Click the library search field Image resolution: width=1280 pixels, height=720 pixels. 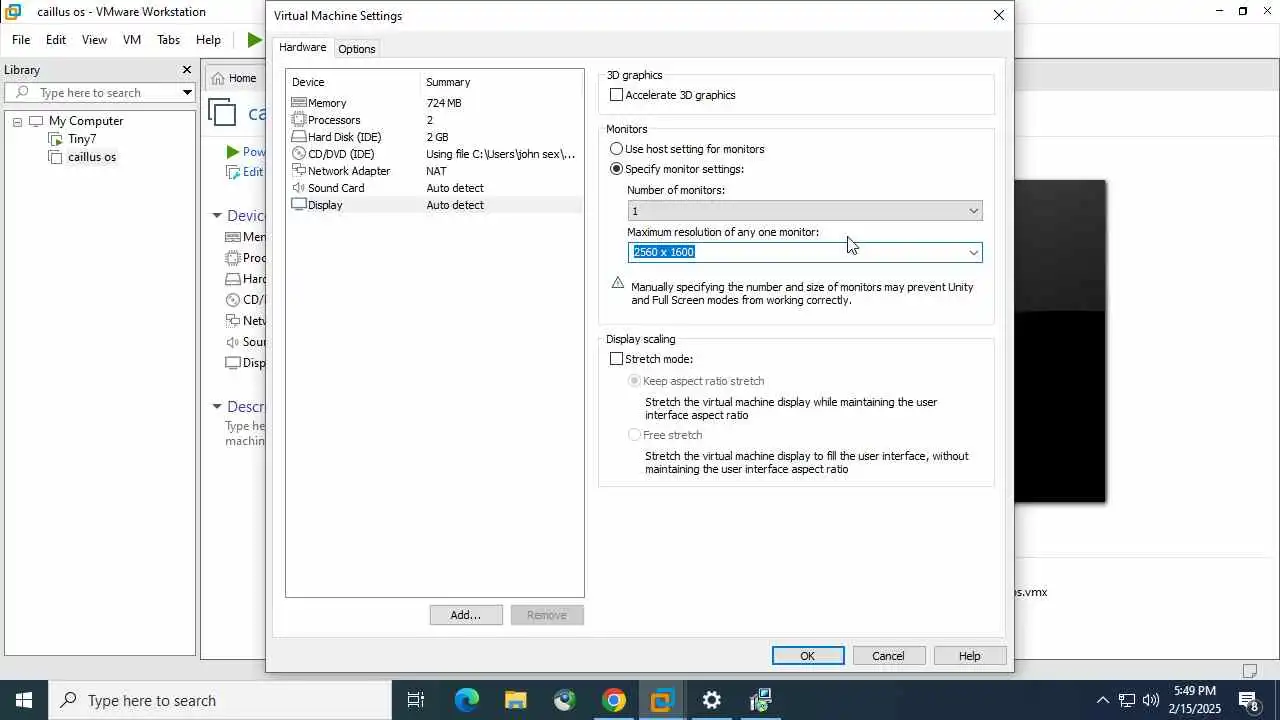click(x=98, y=92)
